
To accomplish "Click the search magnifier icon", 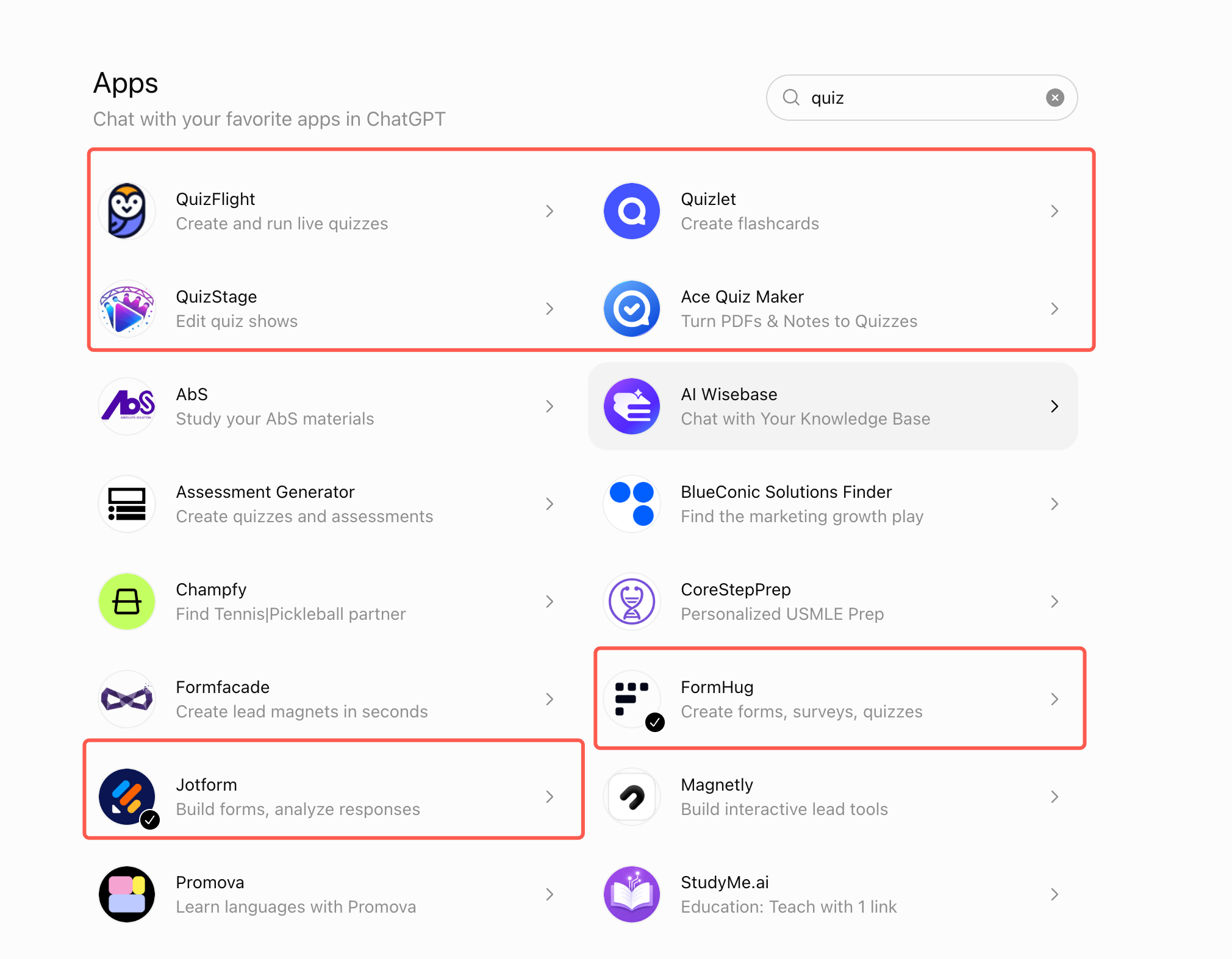I will pos(791,98).
